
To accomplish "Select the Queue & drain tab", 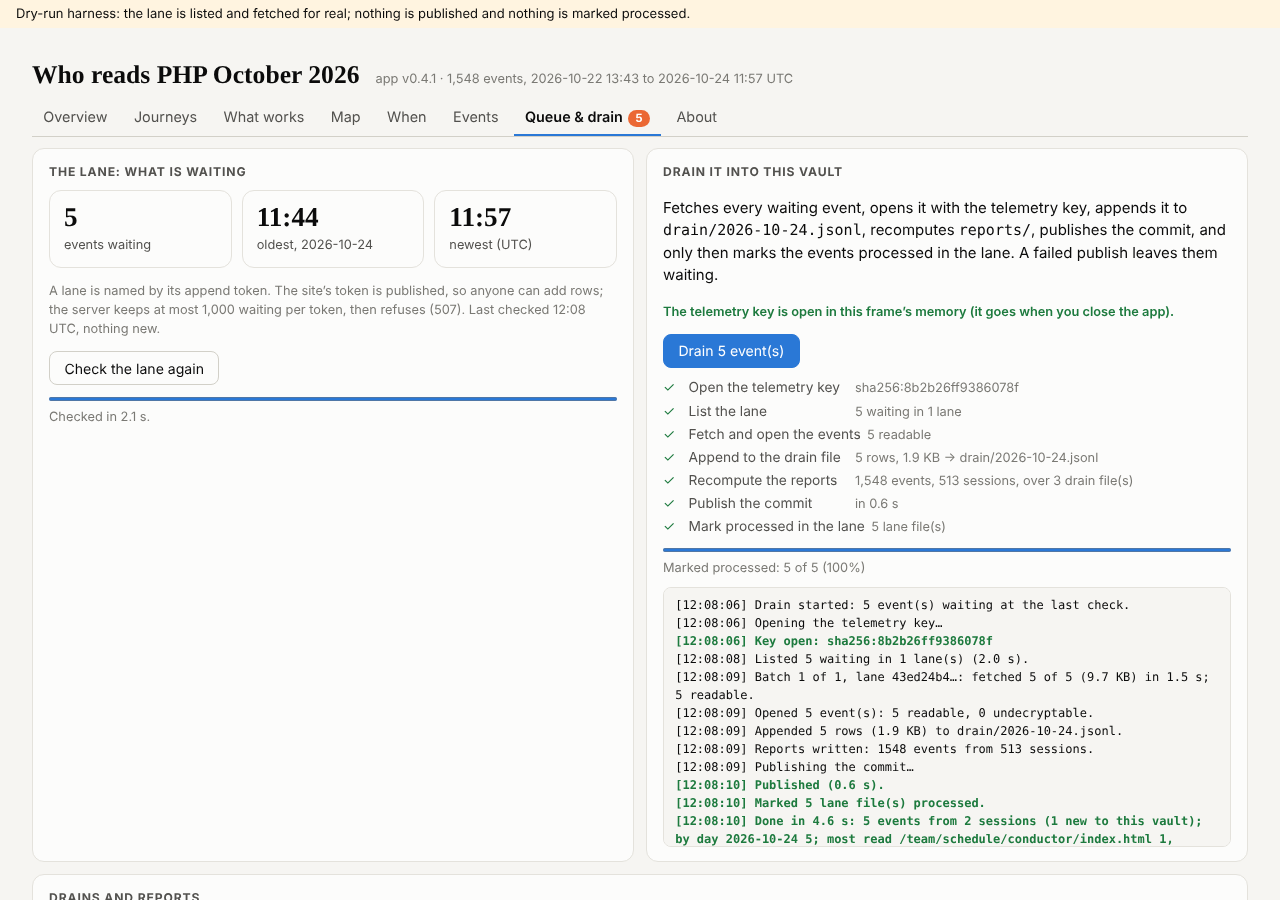I will pos(587,117).
